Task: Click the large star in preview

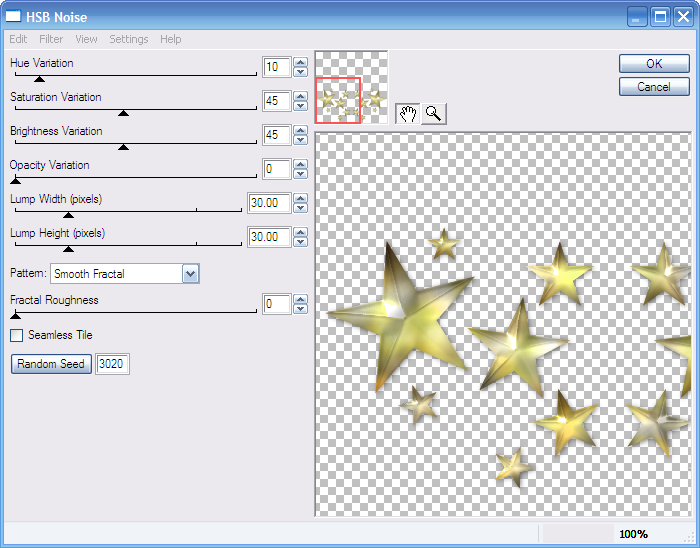Action: pos(400,317)
